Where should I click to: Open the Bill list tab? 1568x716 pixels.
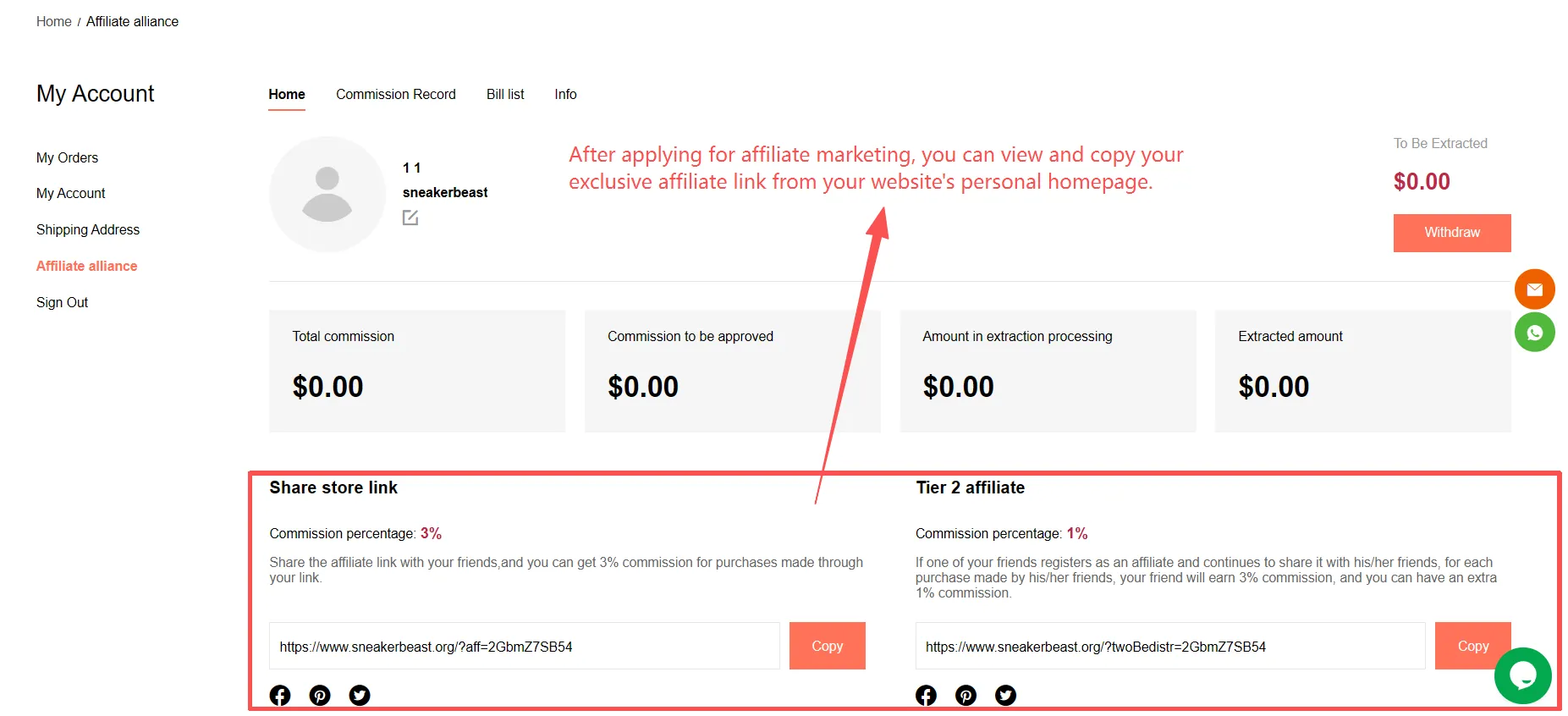point(505,94)
